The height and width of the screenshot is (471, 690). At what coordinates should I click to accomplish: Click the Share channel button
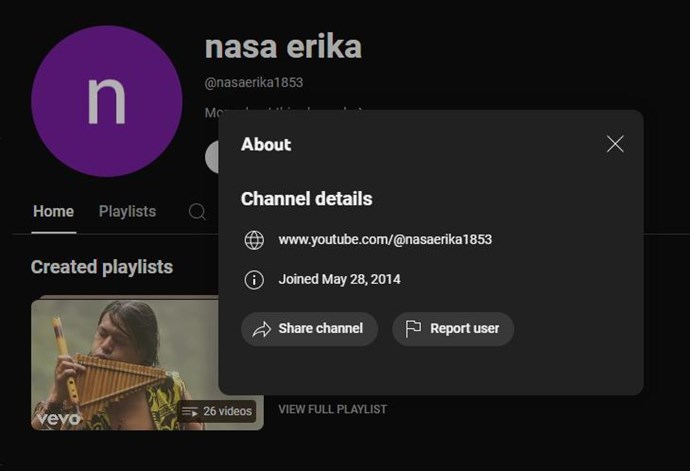(309, 329)
